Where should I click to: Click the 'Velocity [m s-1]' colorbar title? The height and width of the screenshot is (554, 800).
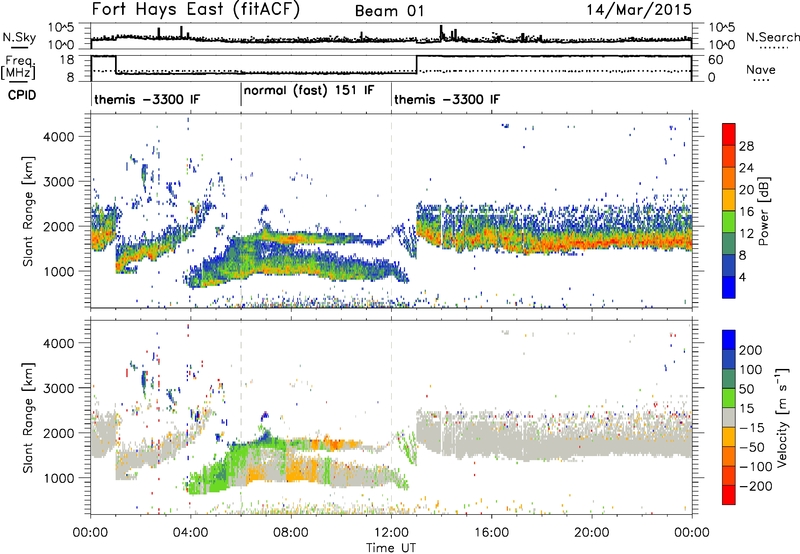click(x=782, y=416)
